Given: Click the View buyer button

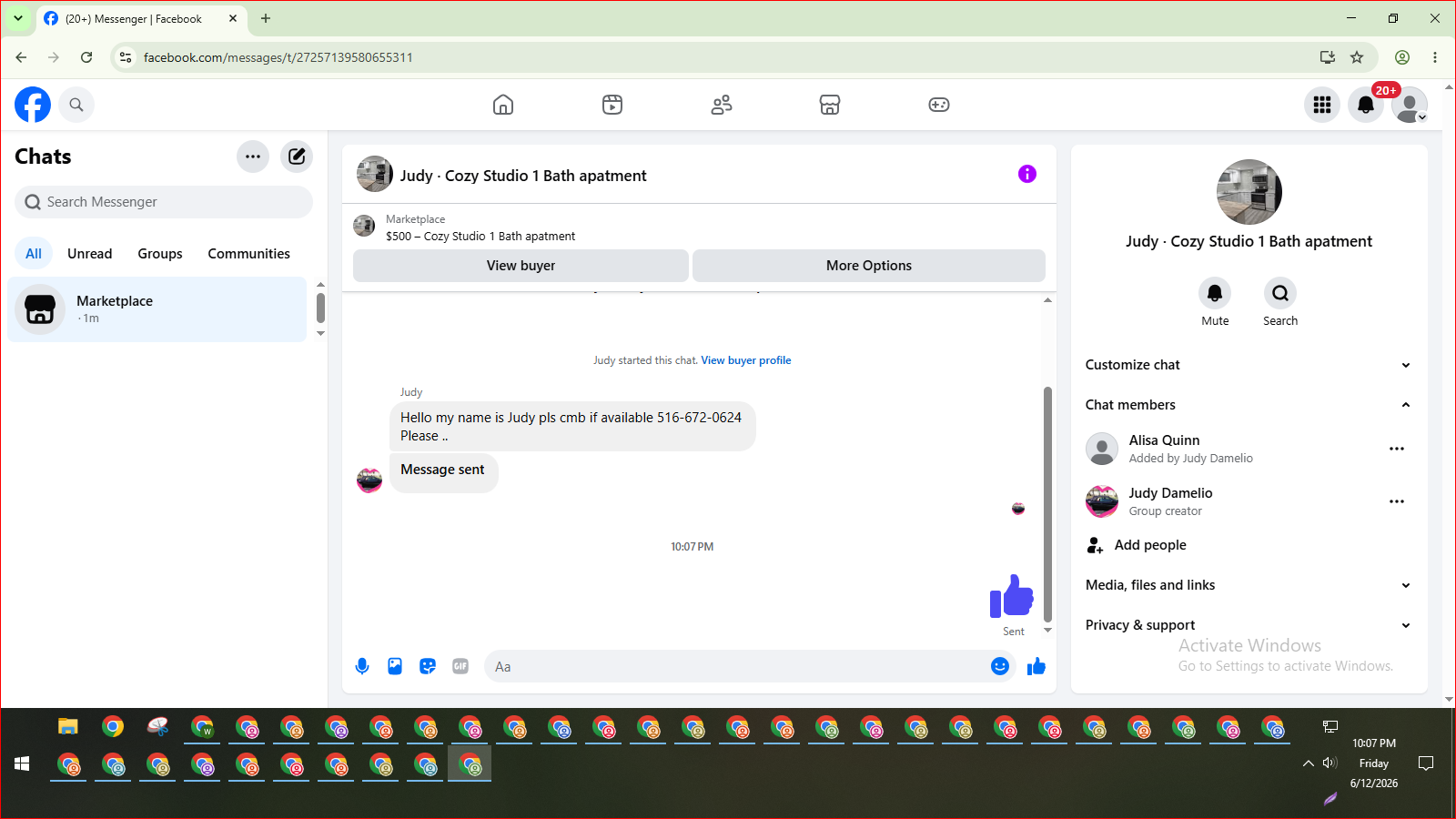Looking at the screenshot, I should coord(521,266).
